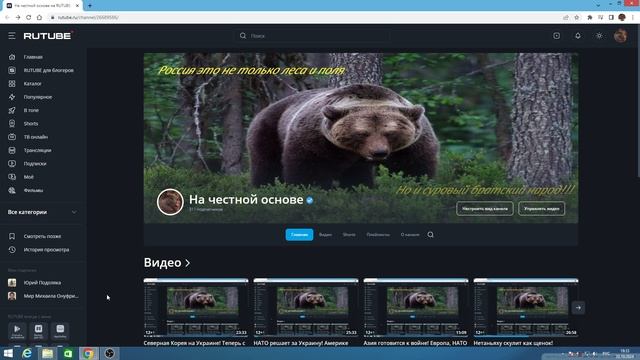Click the upload video icon in header

(556, 36)
